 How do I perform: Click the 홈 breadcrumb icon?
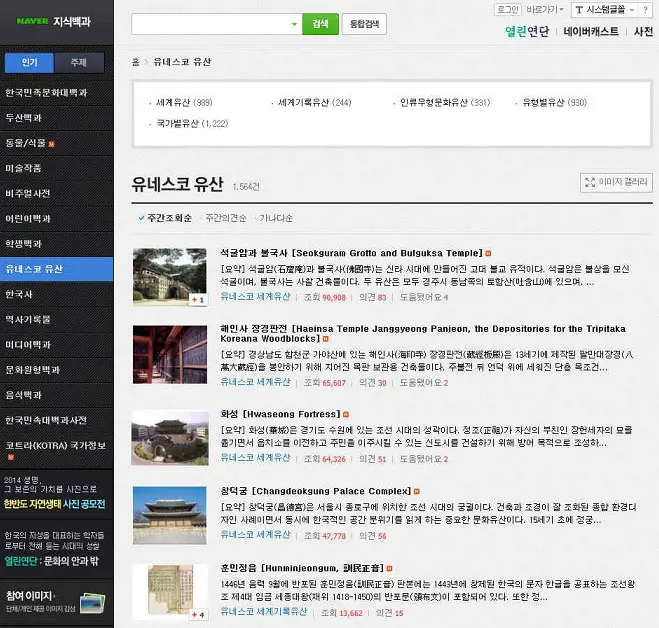click(136, 62)
